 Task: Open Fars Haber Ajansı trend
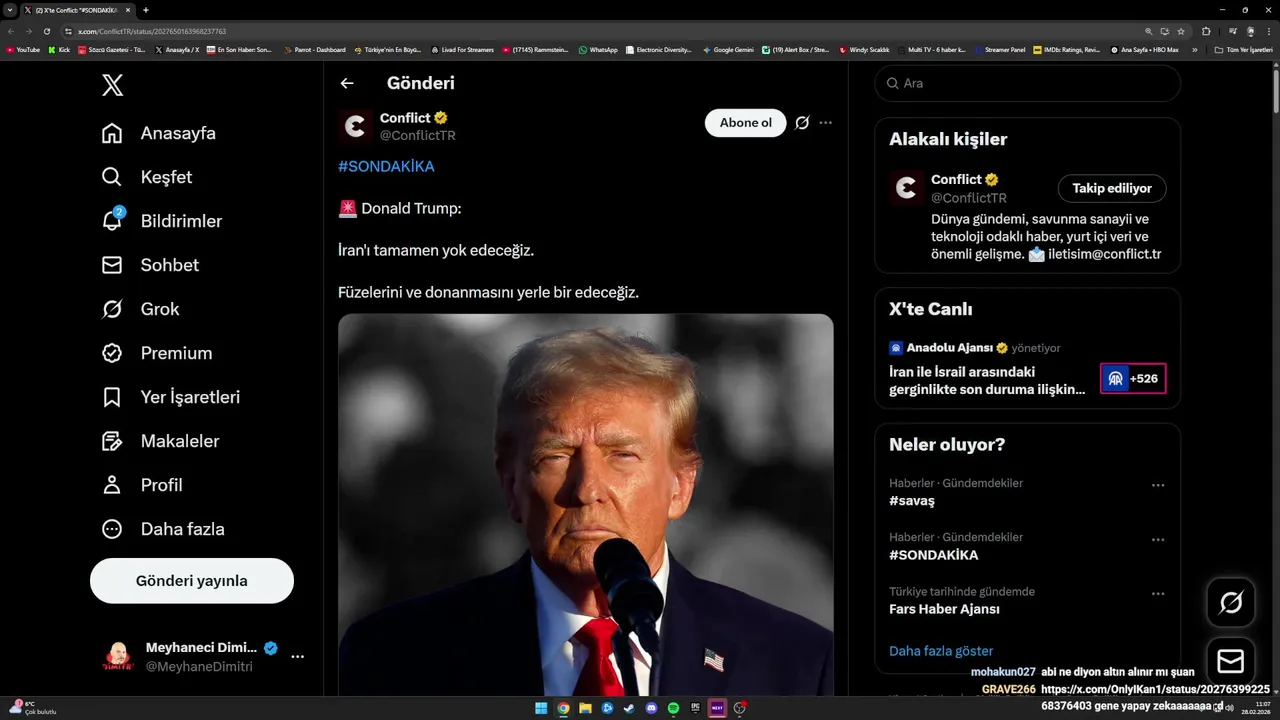pos(944,609)
